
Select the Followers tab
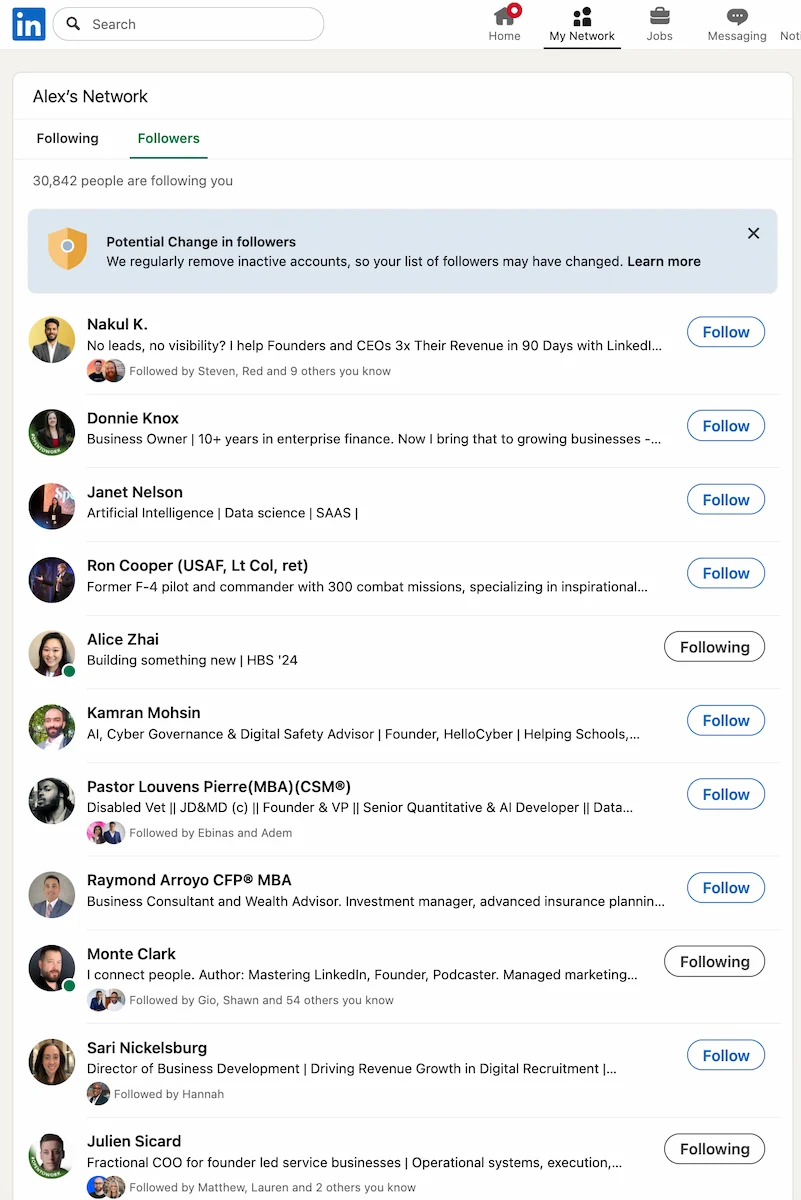(168, 139)
